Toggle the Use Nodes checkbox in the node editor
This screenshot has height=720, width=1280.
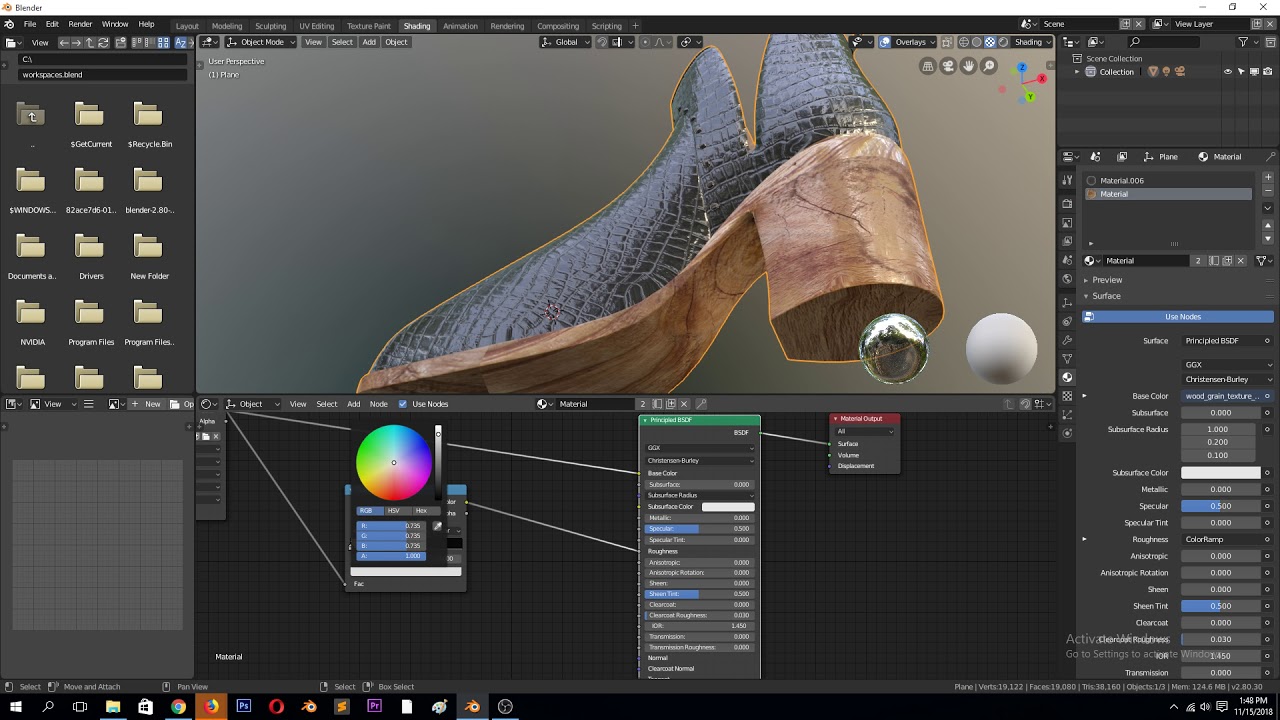pyautogui.click(x=403, y=404)
